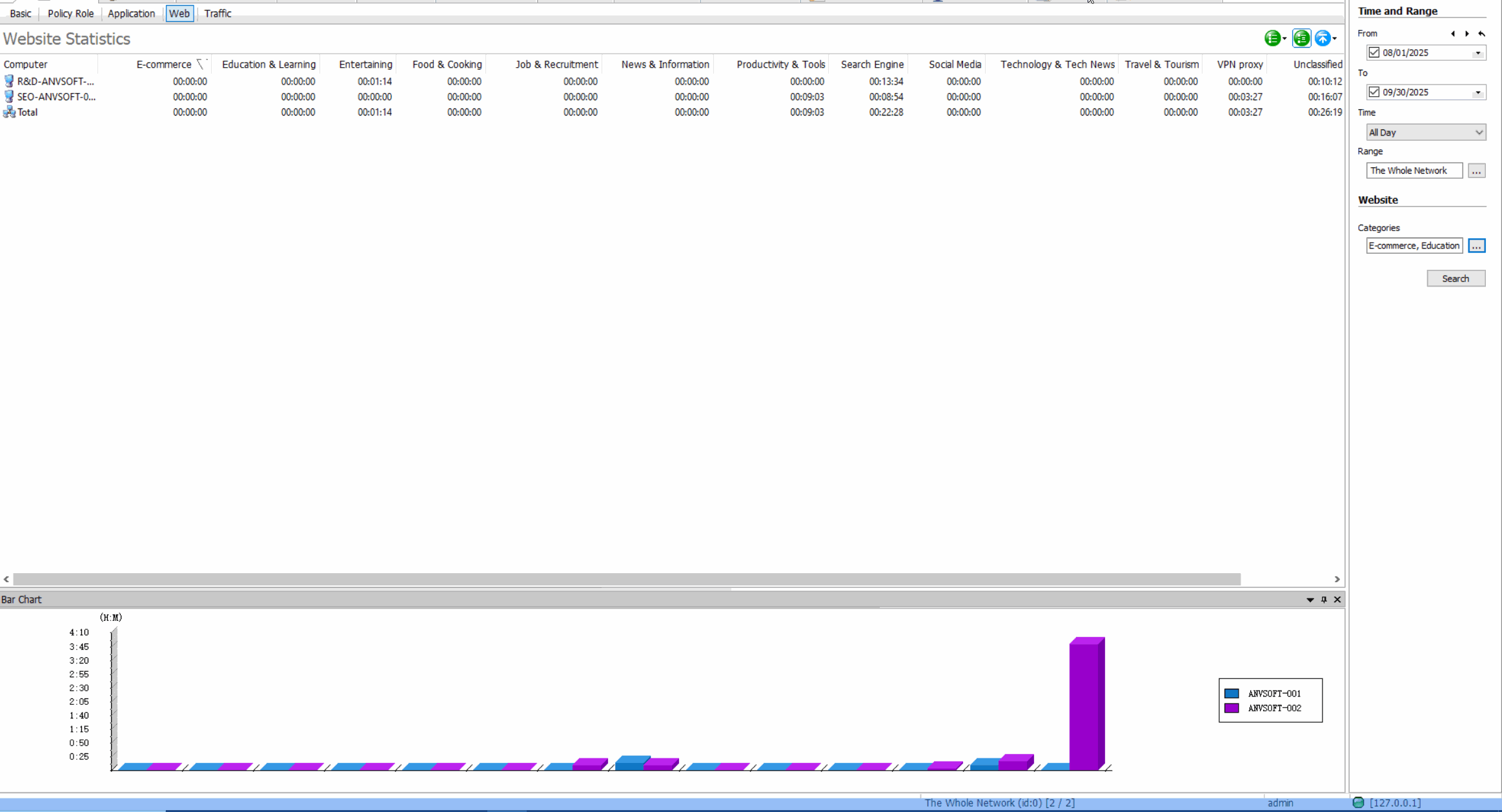1502x812 pixels.
Task: Open the Range browse ... button
Action: tap(1476, 170)
